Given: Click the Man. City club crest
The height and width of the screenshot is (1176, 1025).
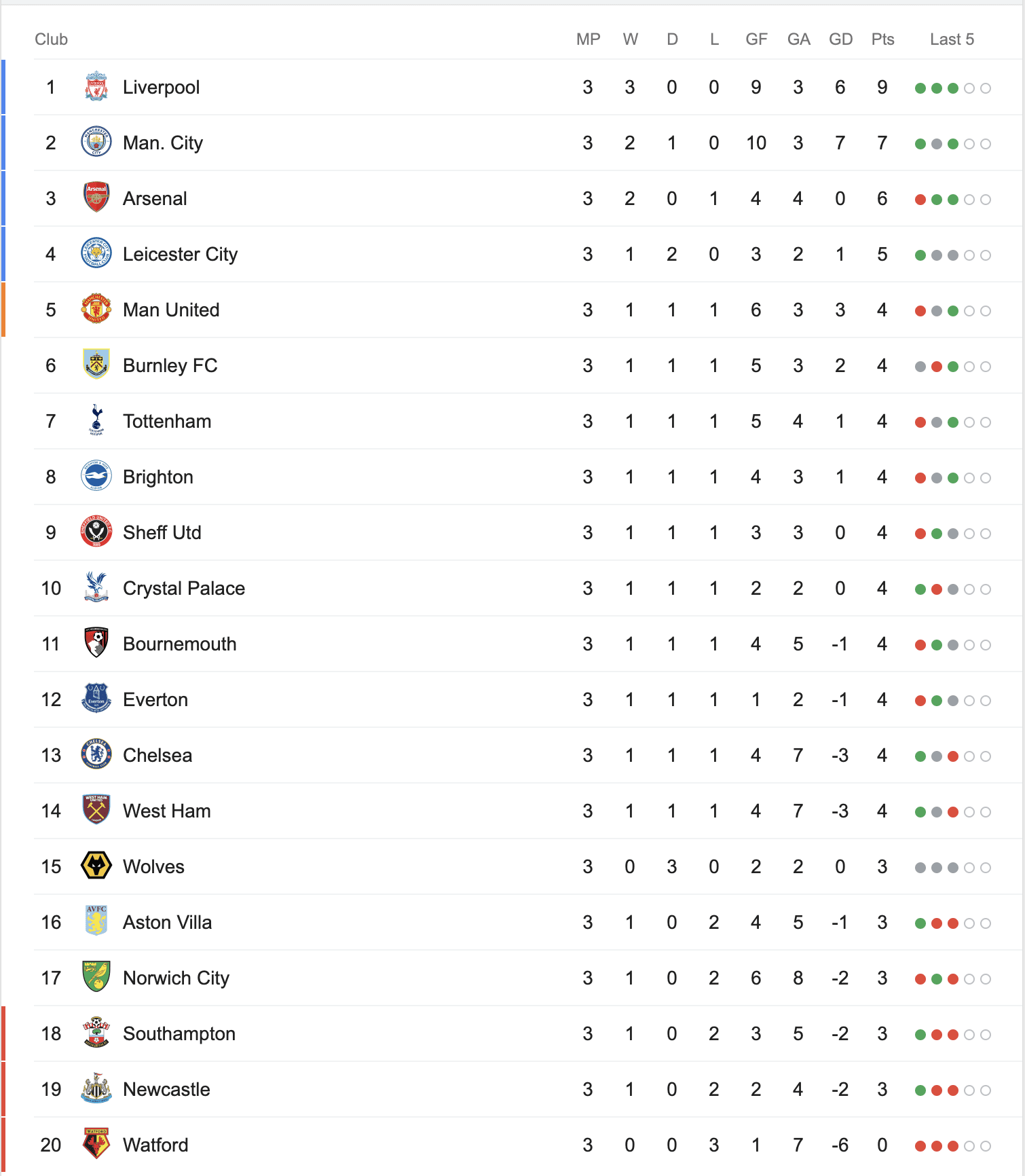Looking at the screenshot, I should coord(96,143).
